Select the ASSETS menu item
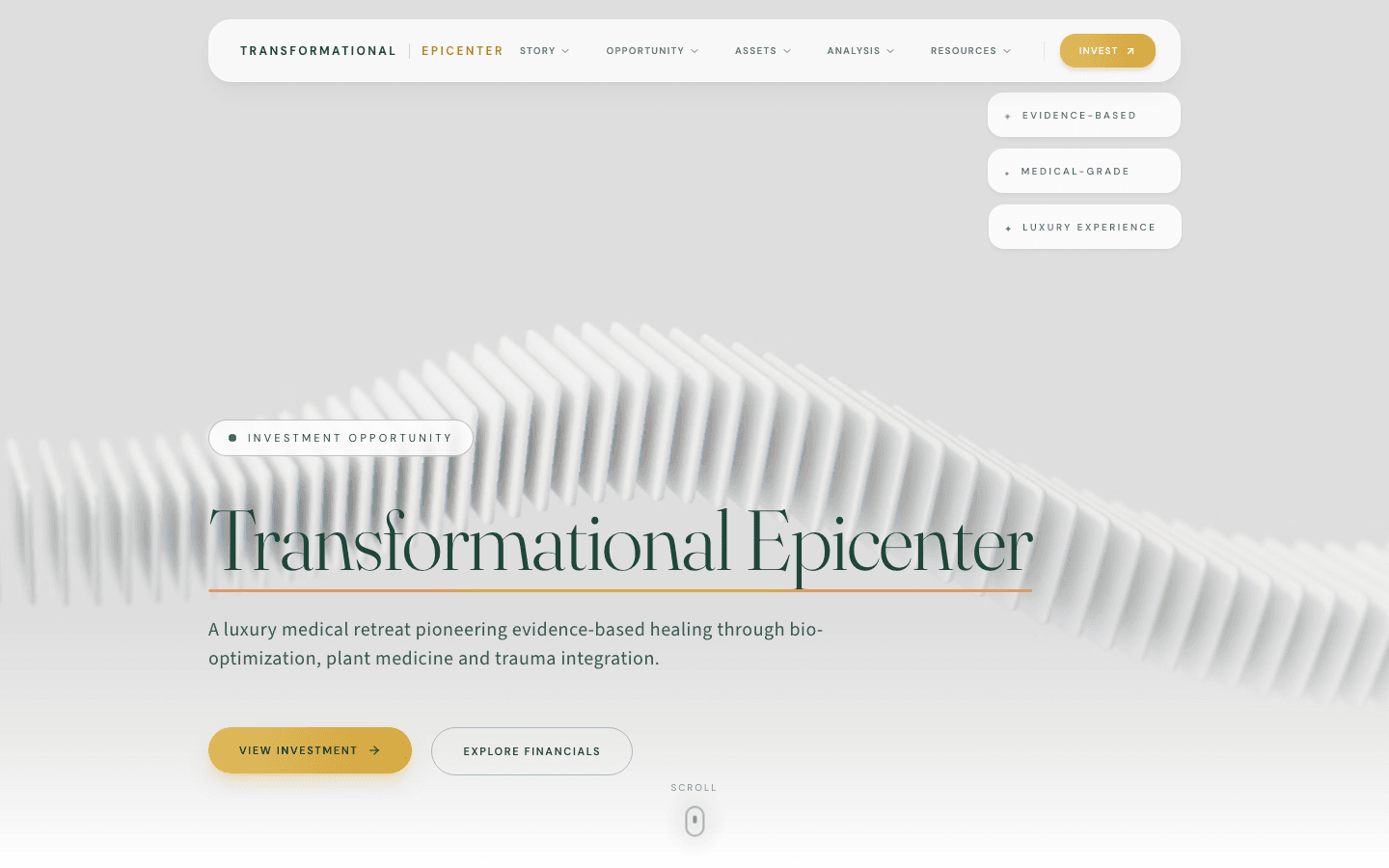Viewport: 1389px width, 868px height. (x=762, y=50)
